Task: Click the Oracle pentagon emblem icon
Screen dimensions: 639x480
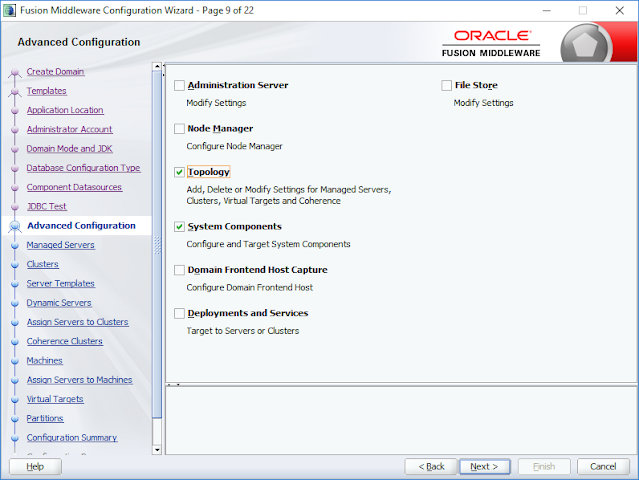Action: tap(584, 45)
